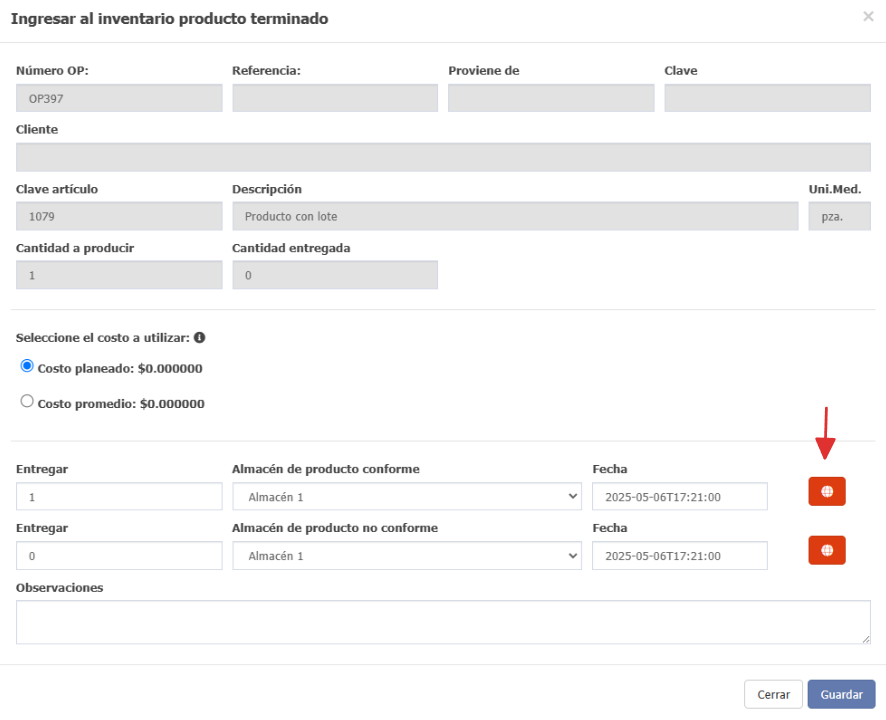886x720 pixels.
Task: Click the Descripción field Producto con lote
Action: 515,216
